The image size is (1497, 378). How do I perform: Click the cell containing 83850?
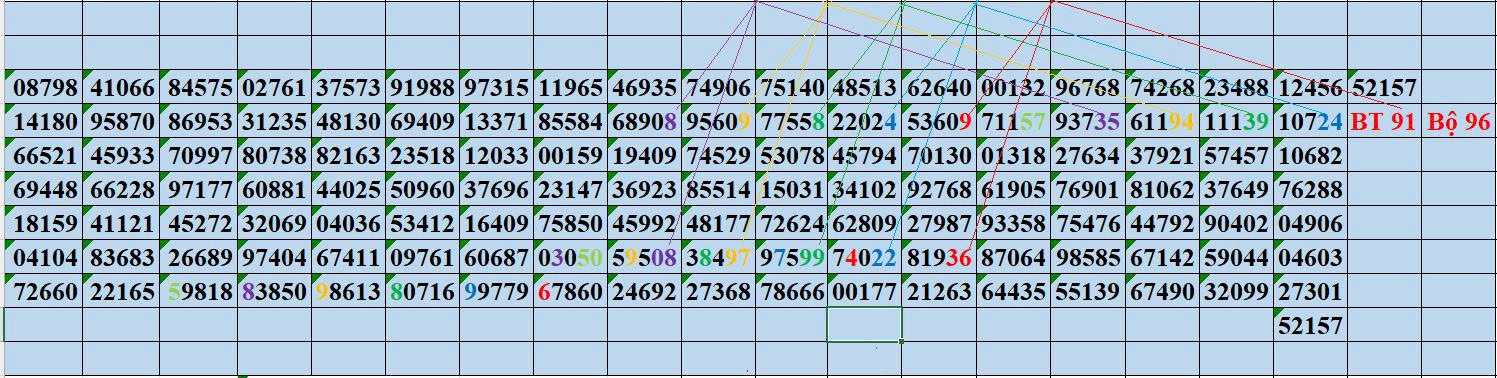coord(274,292)
